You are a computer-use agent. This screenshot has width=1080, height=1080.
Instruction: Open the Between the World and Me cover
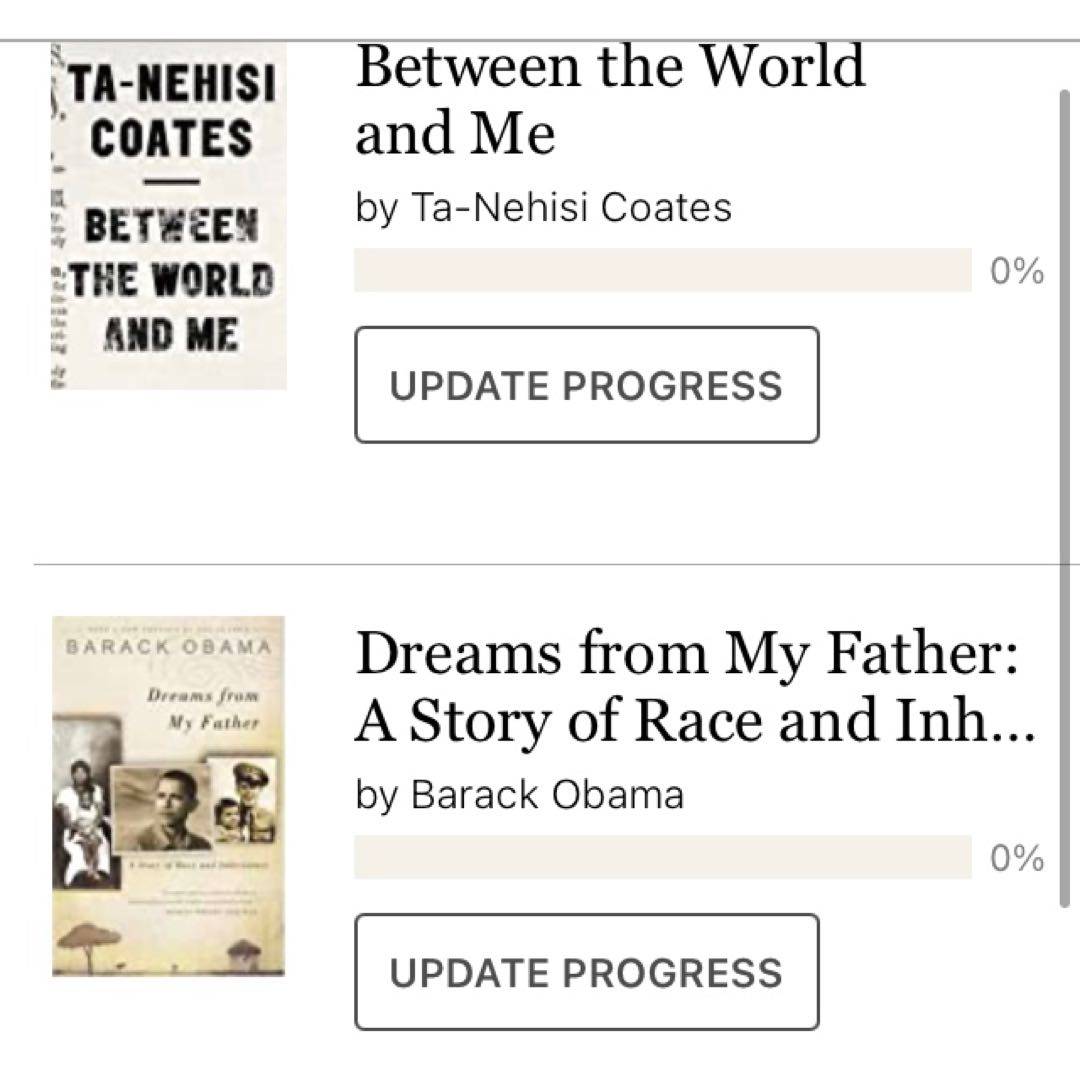click(168, 215)
